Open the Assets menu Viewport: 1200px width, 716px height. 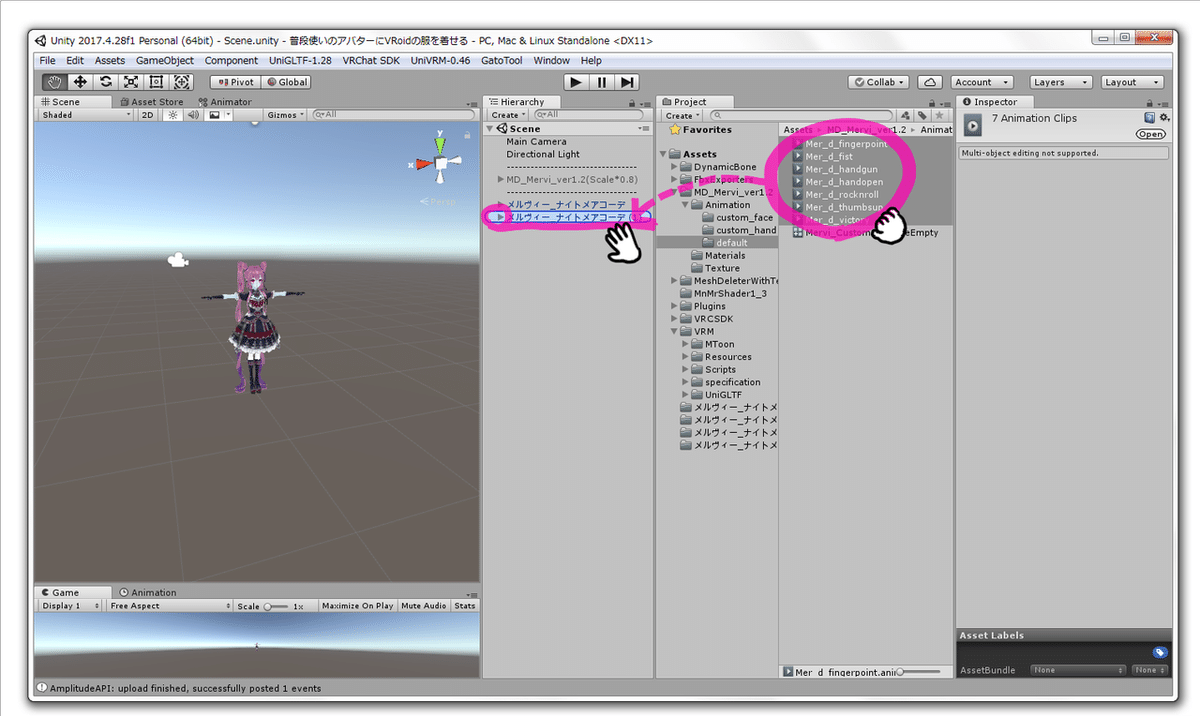click(x=110, y=61)
